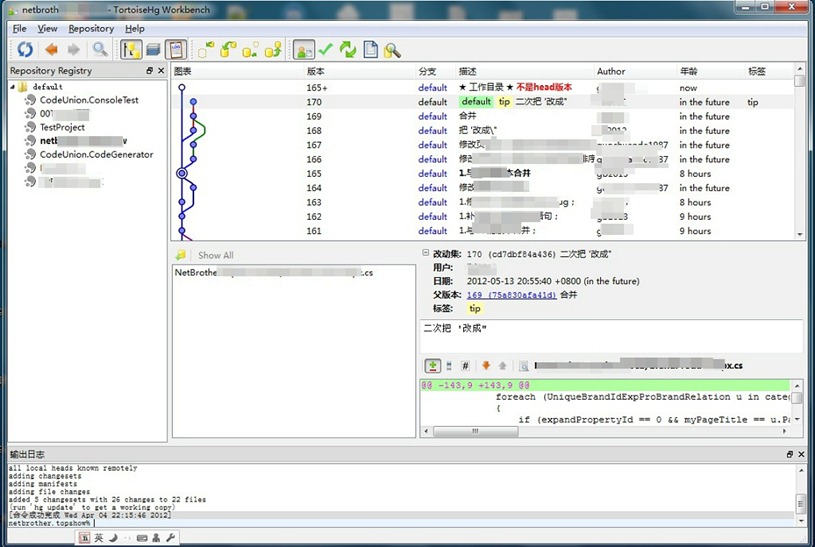The image size is (815, 547).
Task: Click the Incoming changesets icon
Action: coord(206,49)
